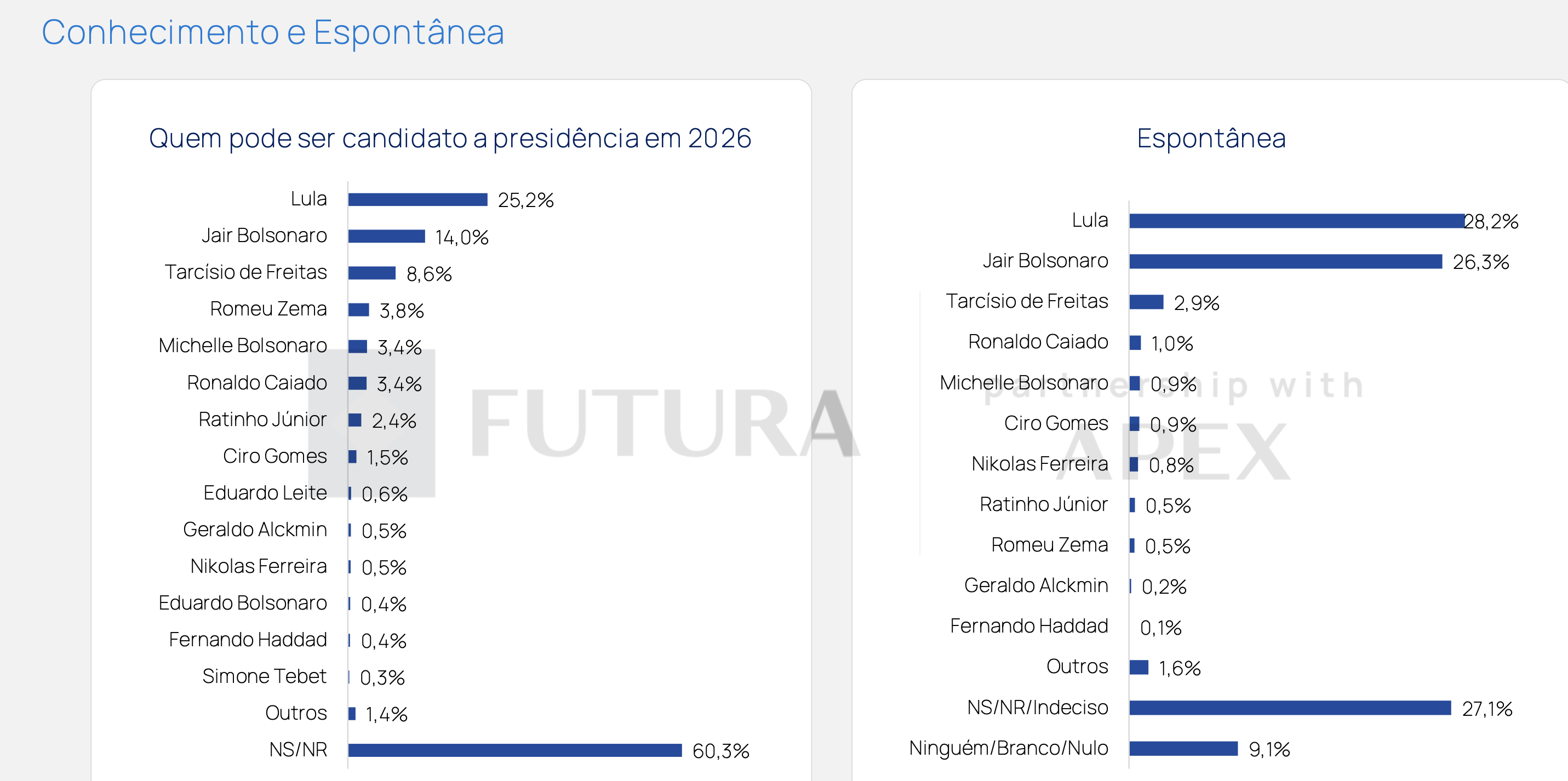
Task: Select the 'Eduardo Bolsonaro' label
Action: click(242, 602)
